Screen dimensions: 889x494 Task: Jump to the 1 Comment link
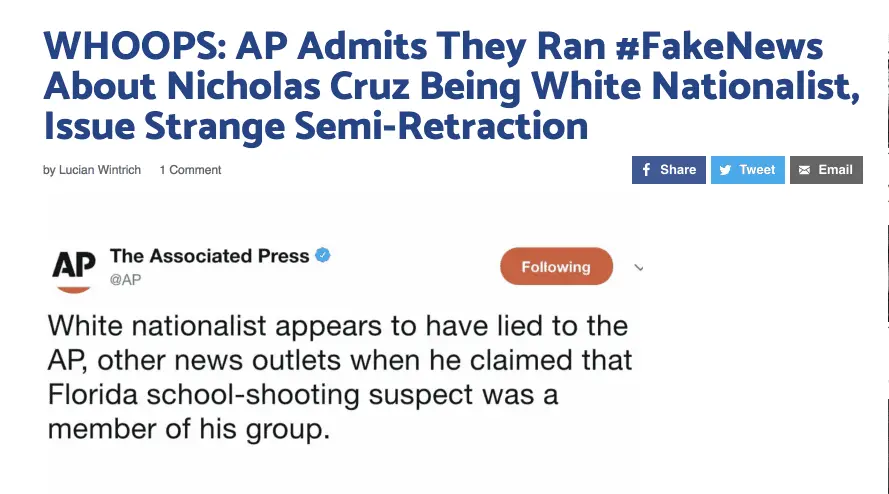point(190,170)
